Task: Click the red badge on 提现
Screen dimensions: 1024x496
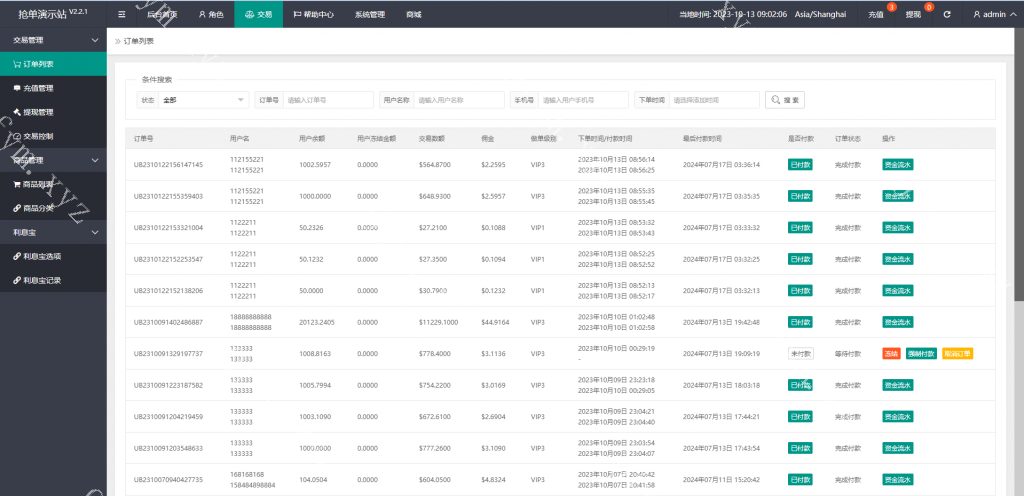Action: pyautogui.click(x=929, y=7)
